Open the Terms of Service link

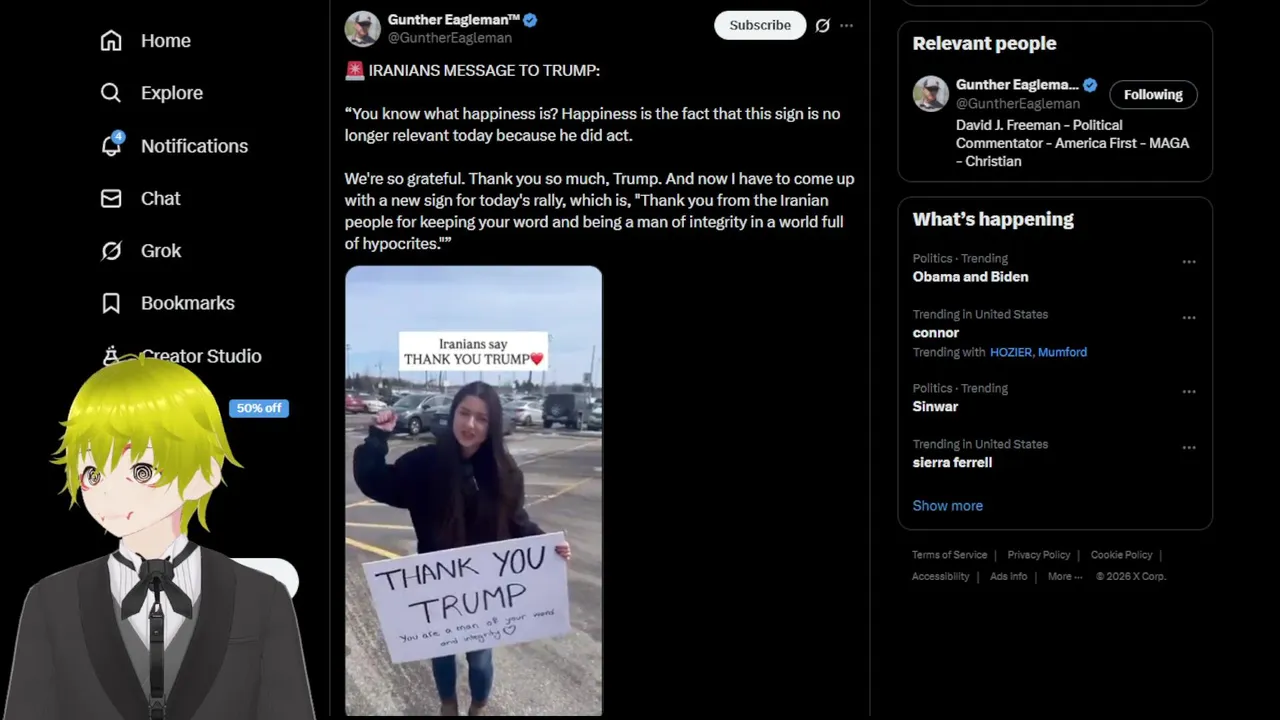949,555
